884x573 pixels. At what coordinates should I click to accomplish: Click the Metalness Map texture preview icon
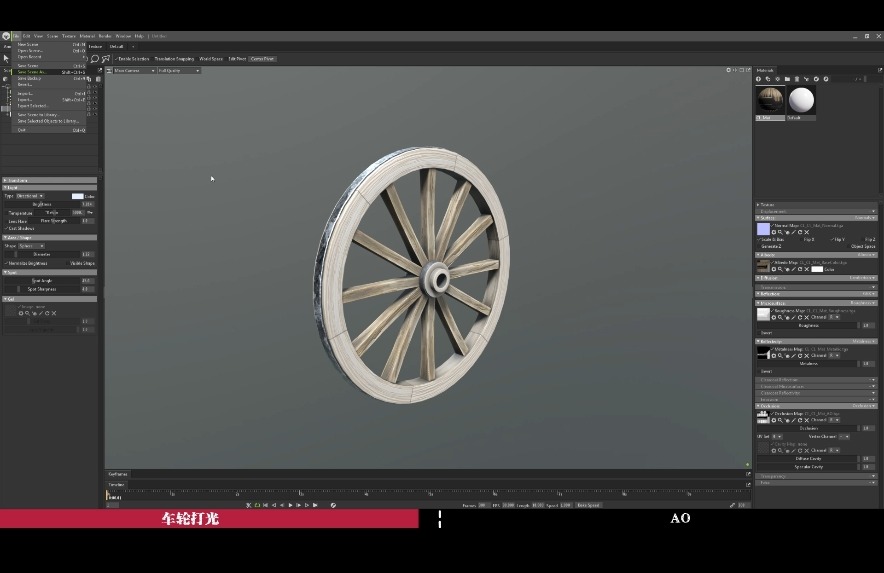763,352
